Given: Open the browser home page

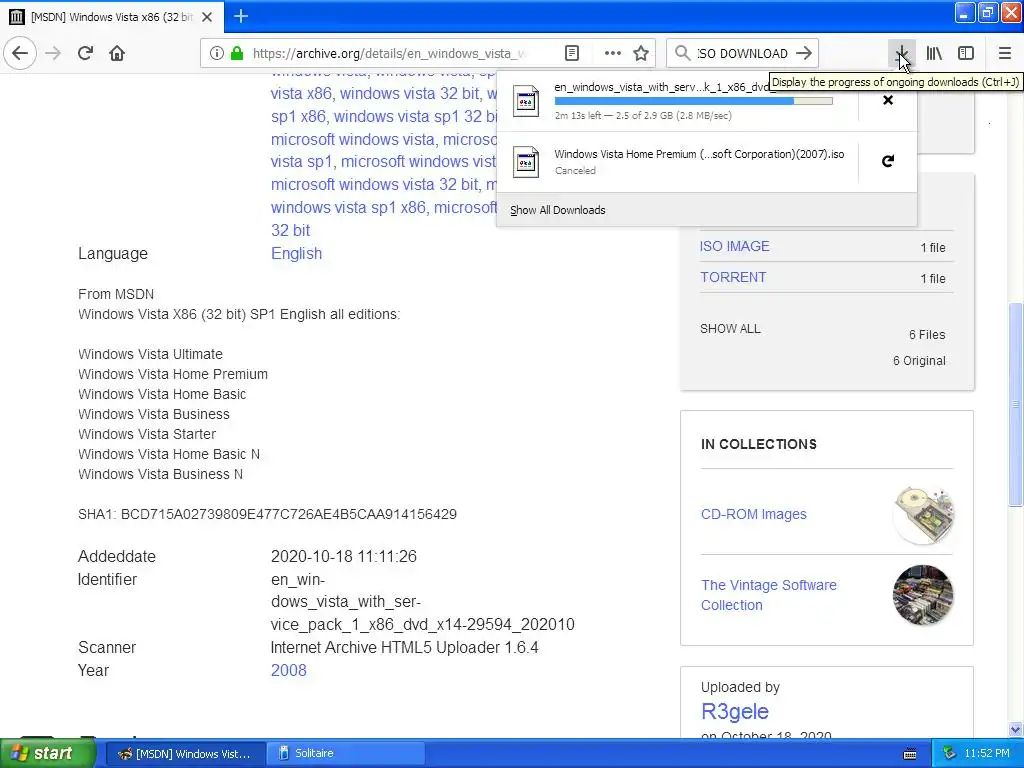Looking at the screenshot, I should pyautogui.click(x=117, y=53).
